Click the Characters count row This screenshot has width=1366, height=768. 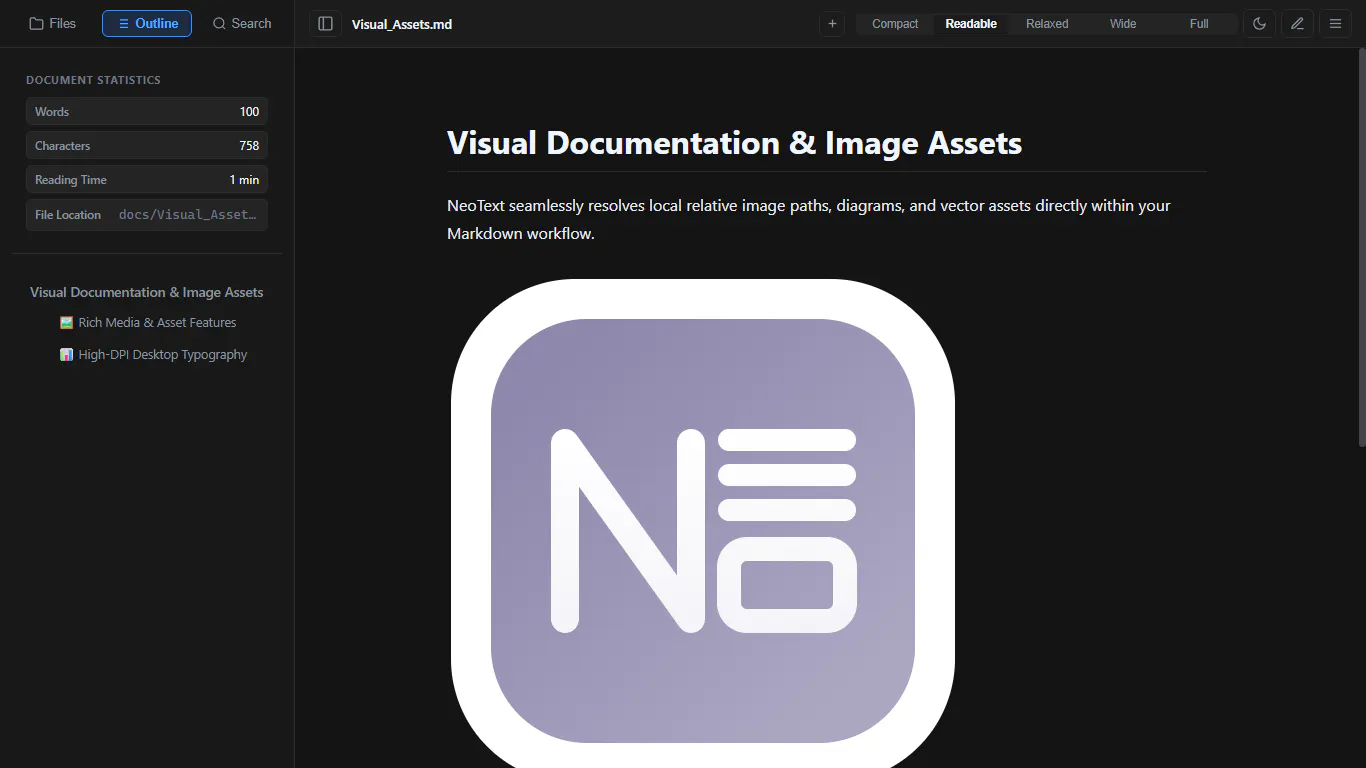click(x=147, y=146)
